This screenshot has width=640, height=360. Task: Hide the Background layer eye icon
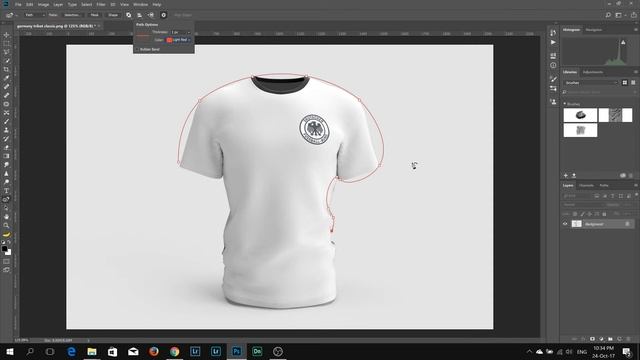coord(565,224)
